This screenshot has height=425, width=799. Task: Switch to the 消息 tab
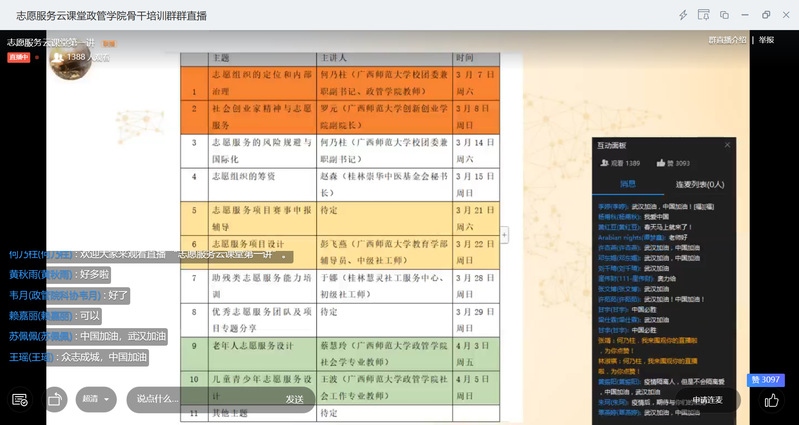point(628,184)
